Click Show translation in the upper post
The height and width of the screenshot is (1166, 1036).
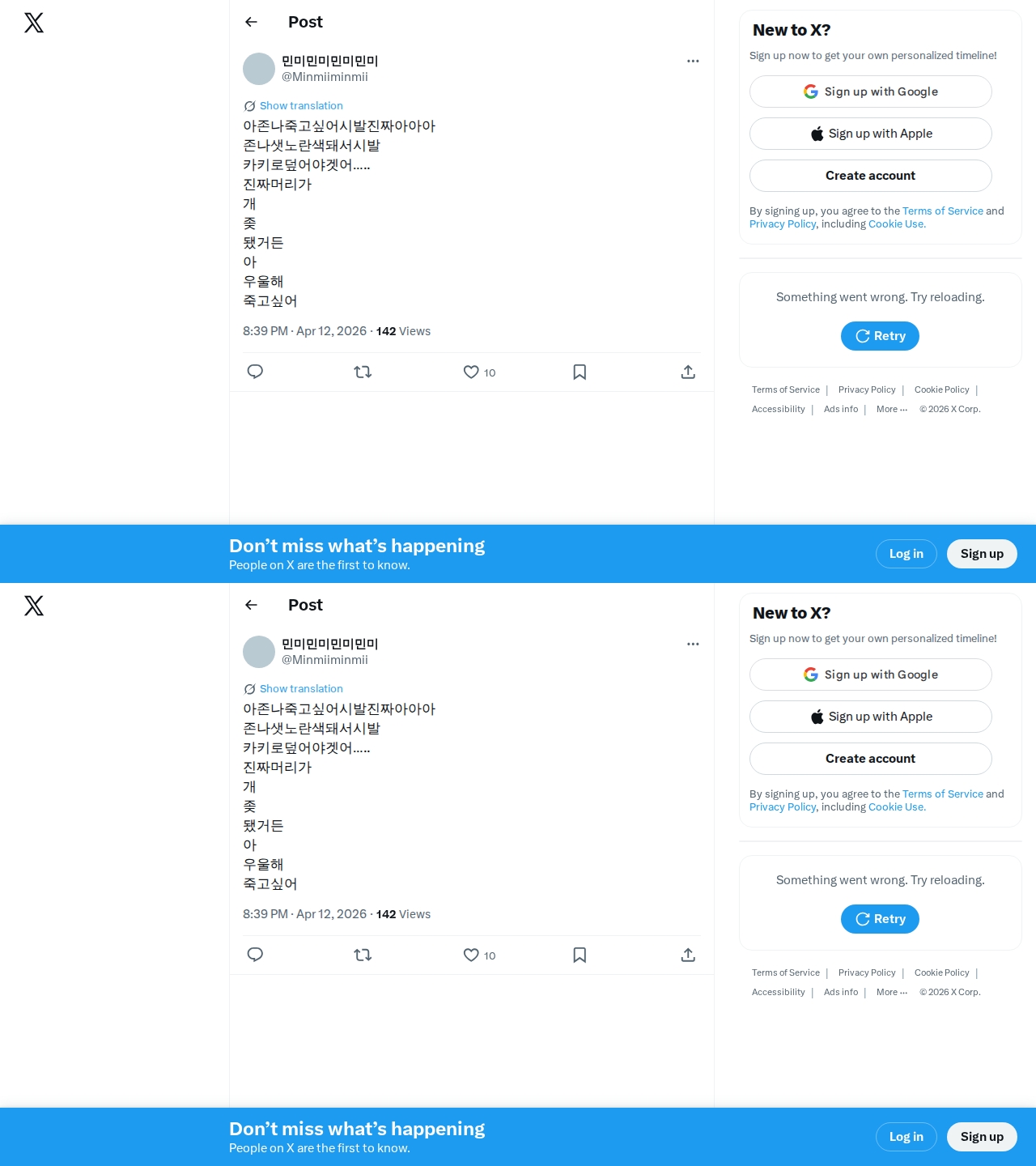point(301,105)
